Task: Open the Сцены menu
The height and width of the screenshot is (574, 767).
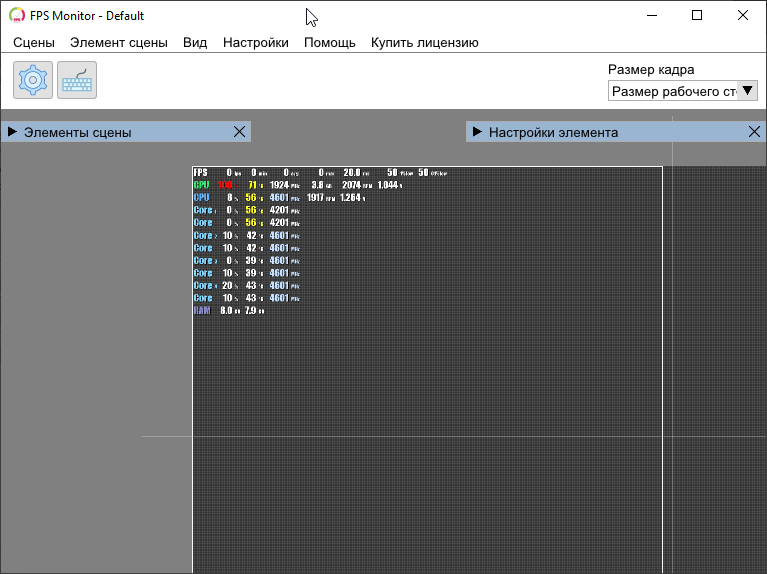Action: pos(34,43)
